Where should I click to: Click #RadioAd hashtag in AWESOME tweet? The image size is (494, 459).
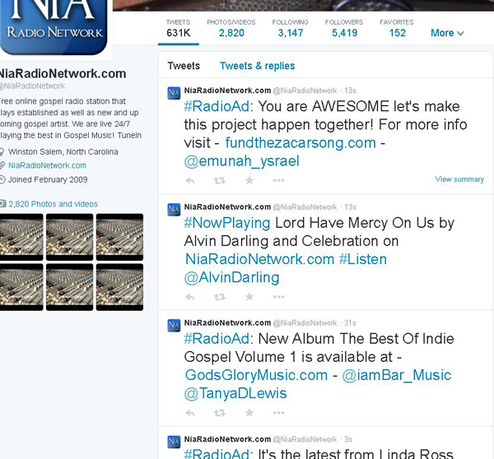click(217, 107)
